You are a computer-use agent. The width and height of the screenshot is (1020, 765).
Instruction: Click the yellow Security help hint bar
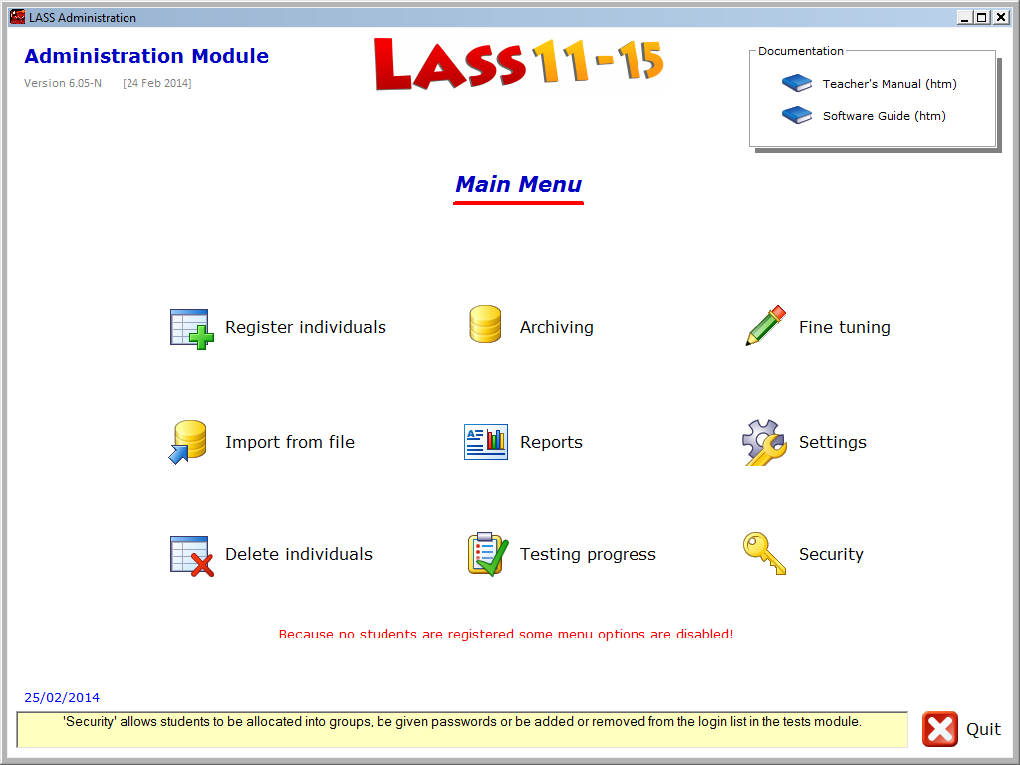(462, 729)
